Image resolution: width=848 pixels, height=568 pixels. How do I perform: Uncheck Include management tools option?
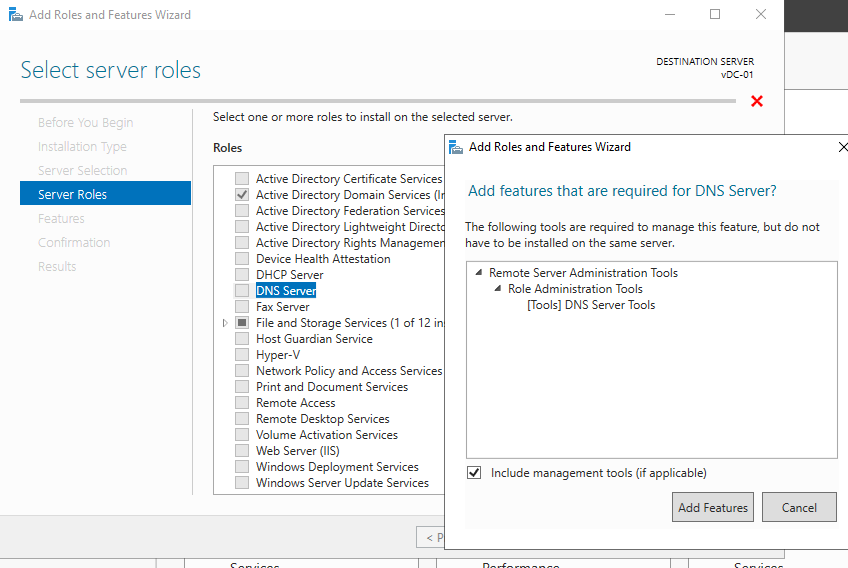coord(474,473)
